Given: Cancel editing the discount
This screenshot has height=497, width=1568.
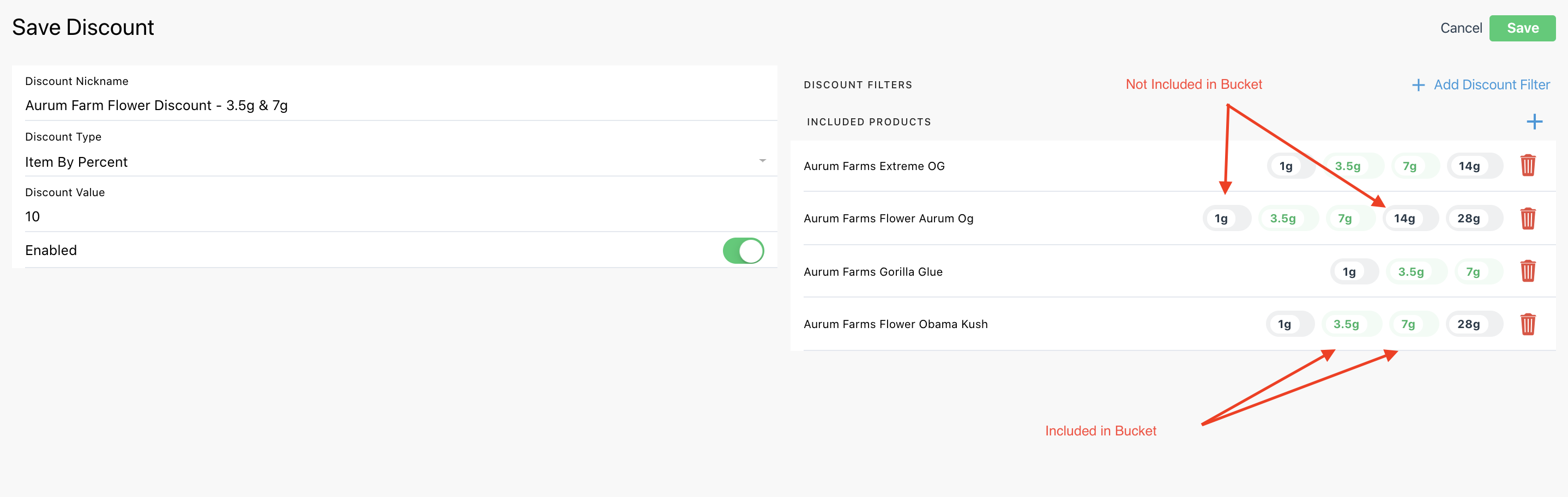Looking at the screenshot, I should pyautogui.click(x=1461, y=28).
